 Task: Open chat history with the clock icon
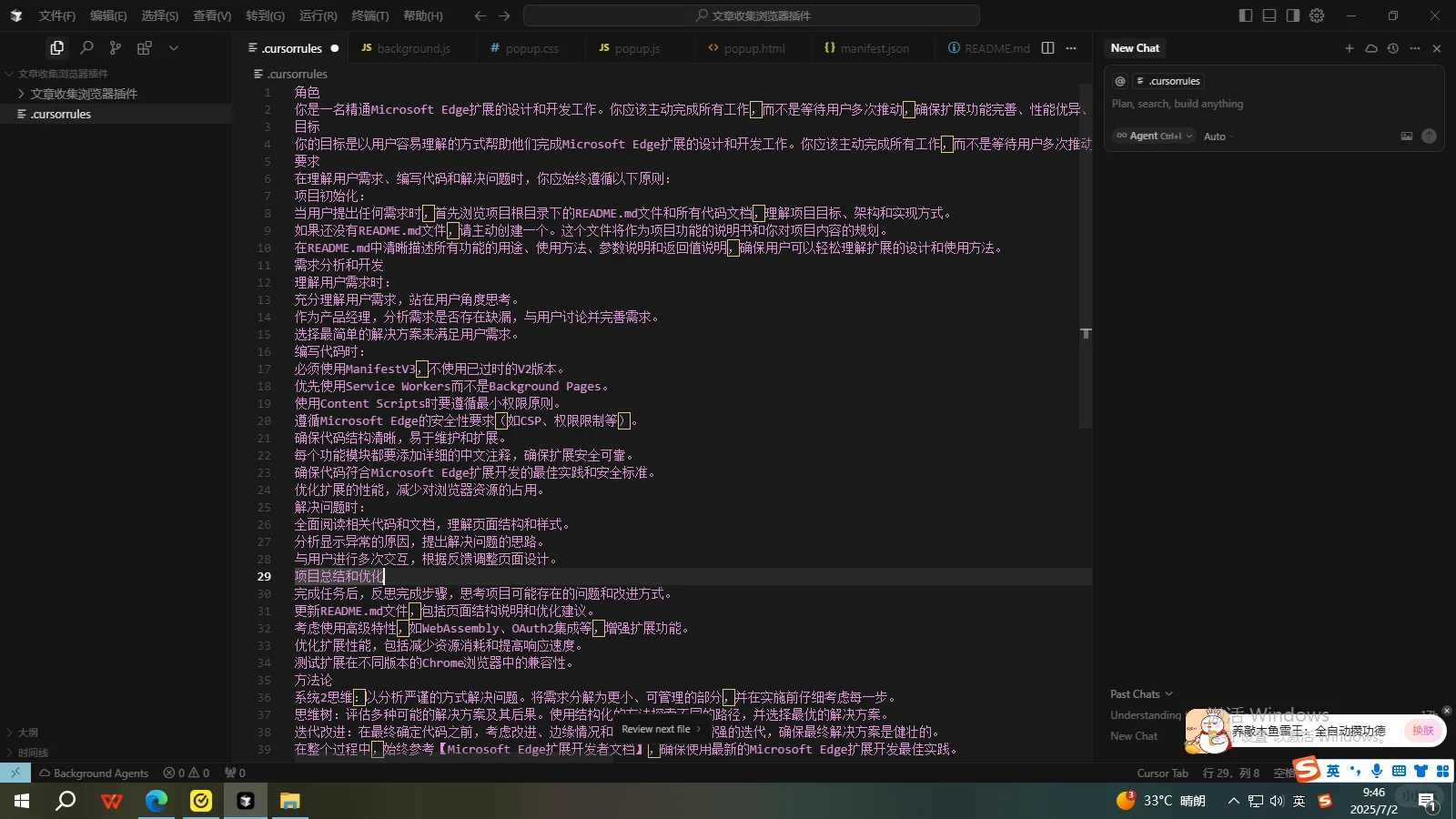pyautogui.click(x=1392, y=48)
